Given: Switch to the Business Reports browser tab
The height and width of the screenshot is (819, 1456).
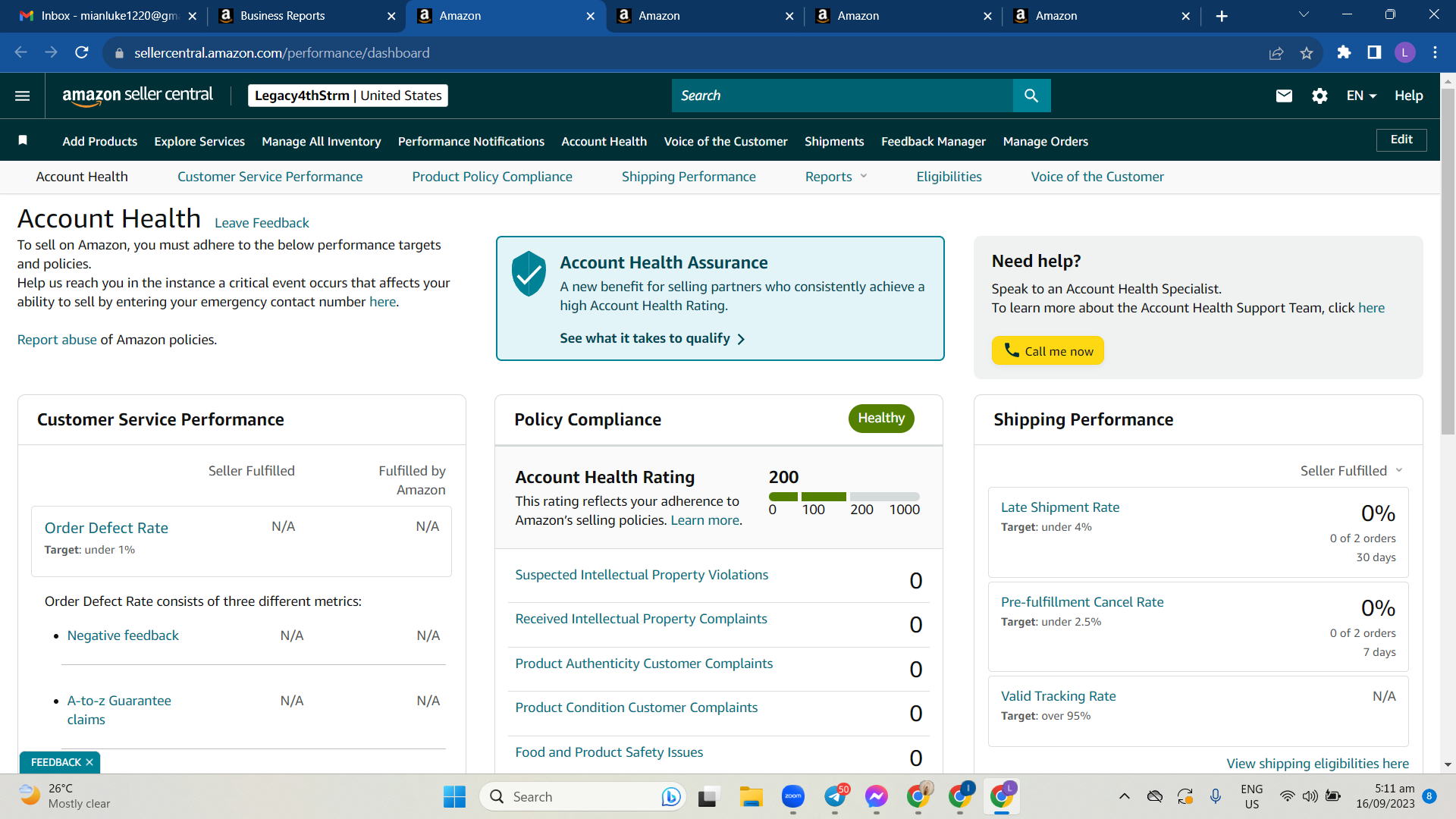Looking at the screenshot, I should pos(306,16).
